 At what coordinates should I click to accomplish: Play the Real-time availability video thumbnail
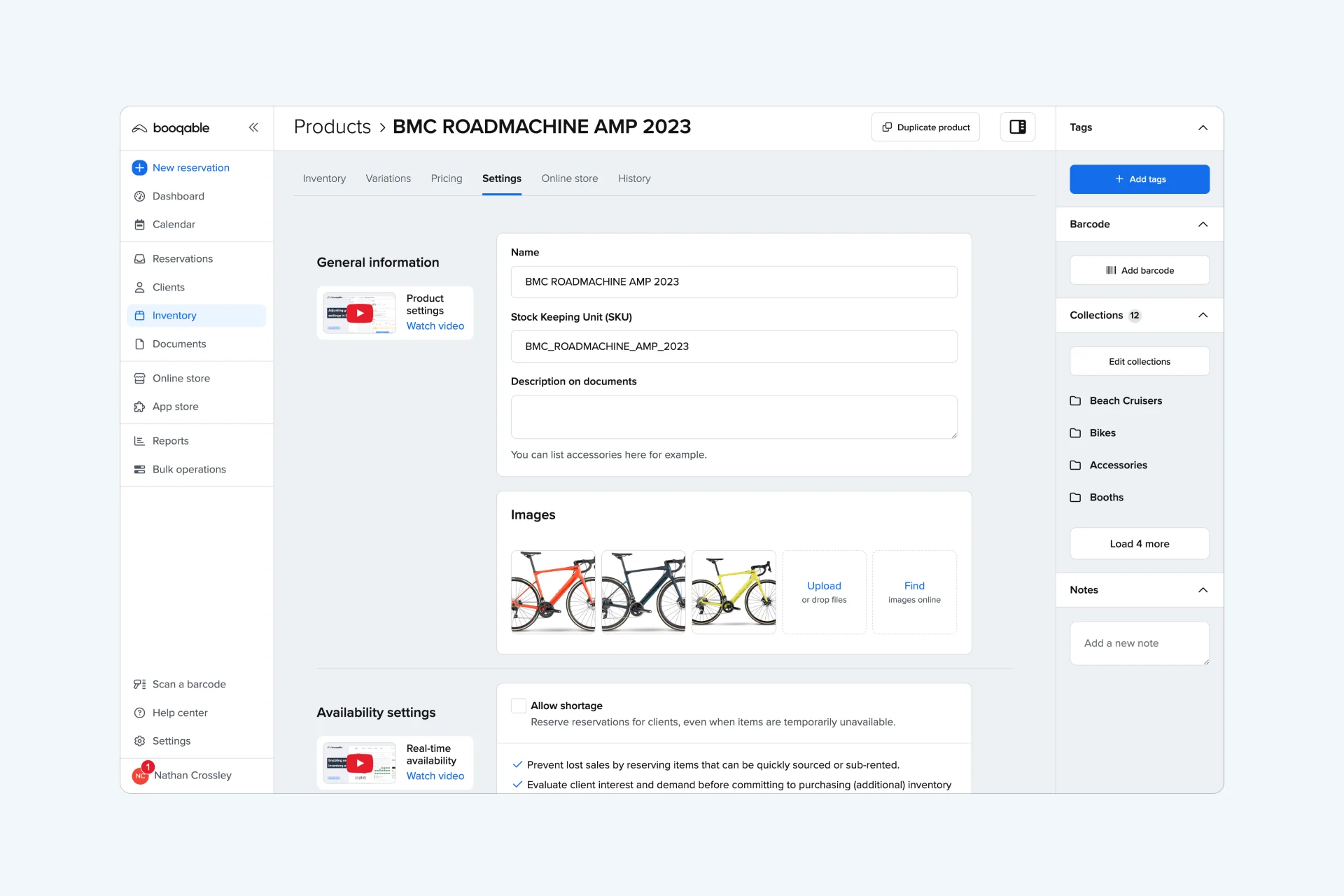tap(360, 763)
